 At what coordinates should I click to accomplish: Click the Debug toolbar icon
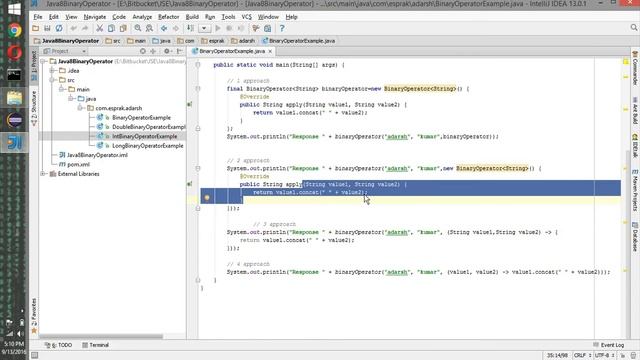[x=229, y=29]
